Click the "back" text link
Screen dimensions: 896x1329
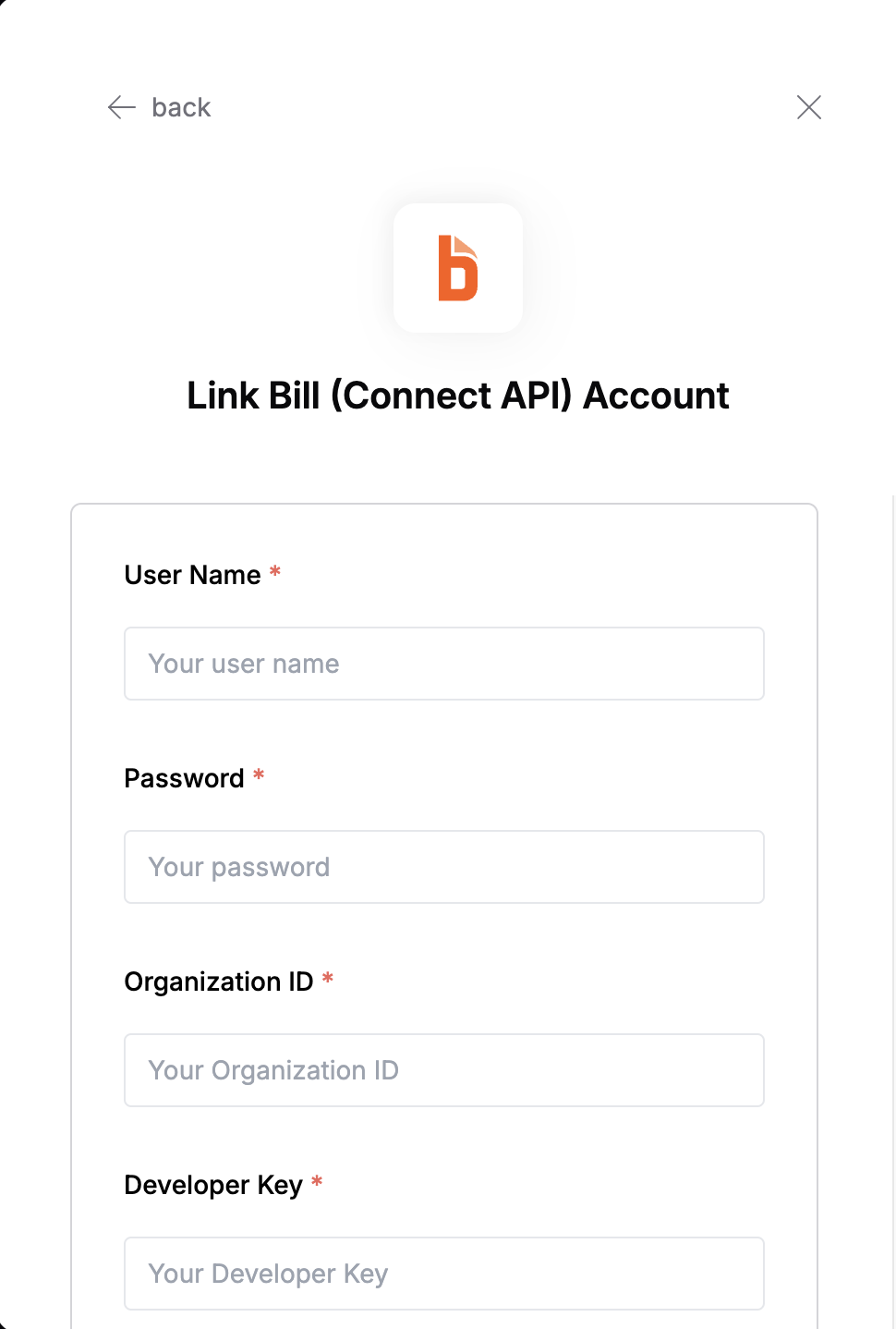181,107
